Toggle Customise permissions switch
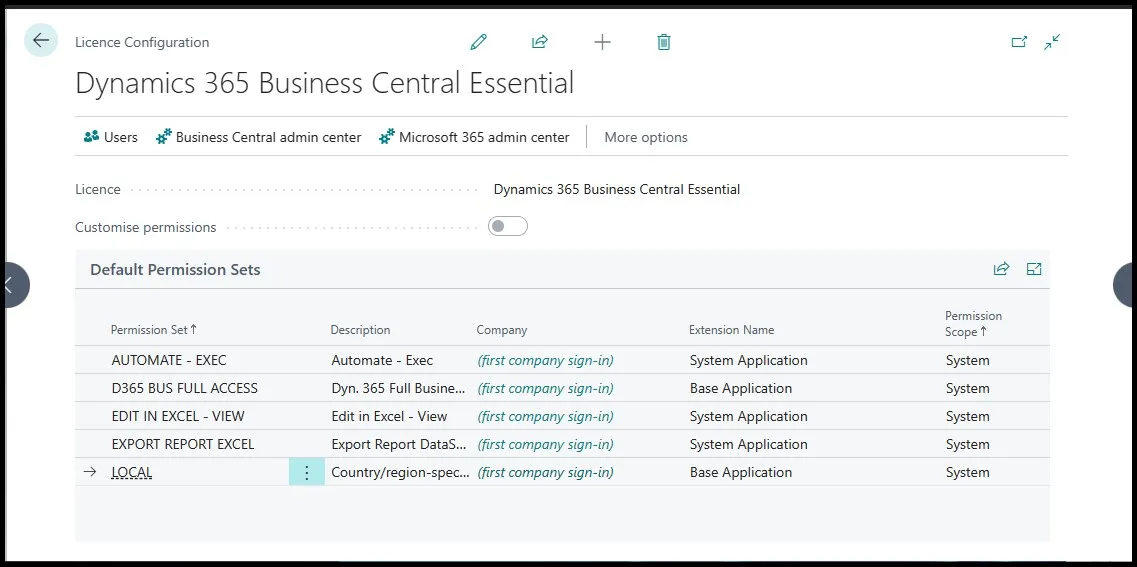This screenshot has width=1137, height=567. [508, 227]
